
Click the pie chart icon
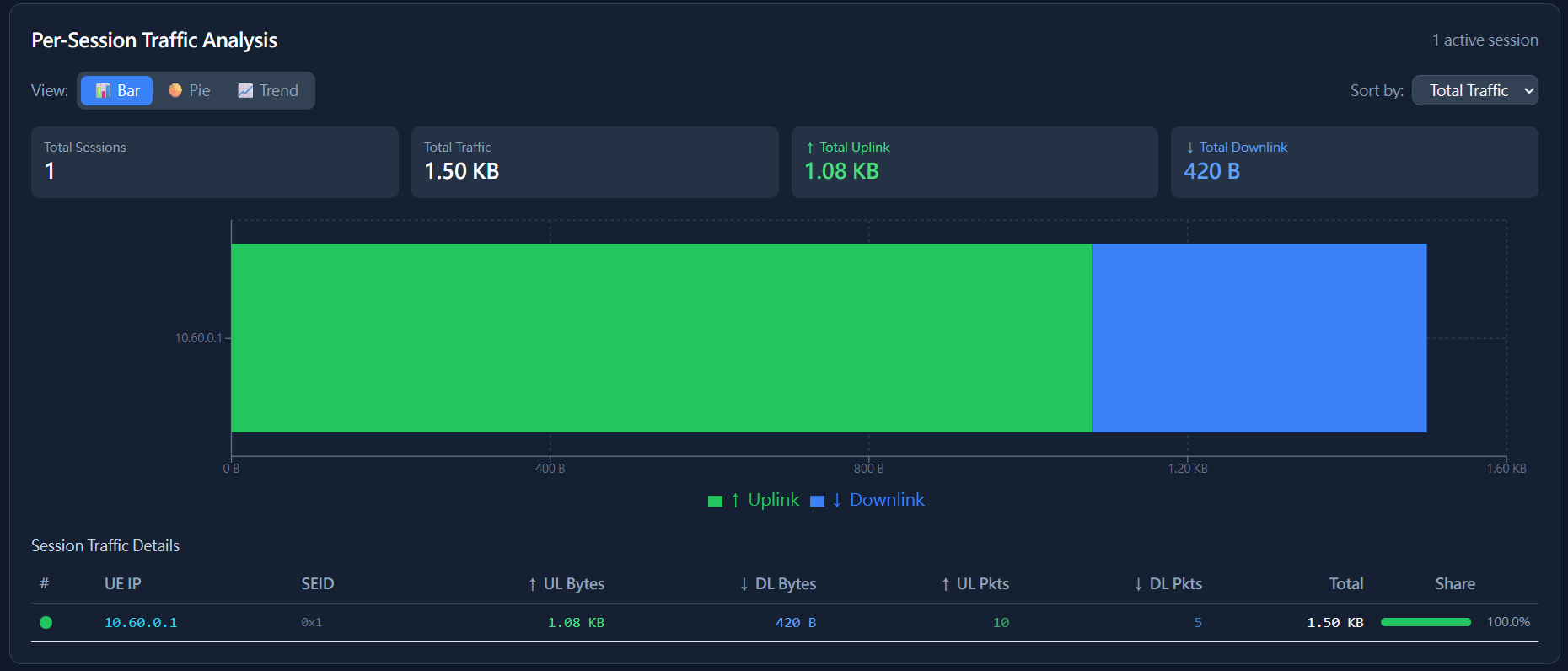[x=175, y=90]
